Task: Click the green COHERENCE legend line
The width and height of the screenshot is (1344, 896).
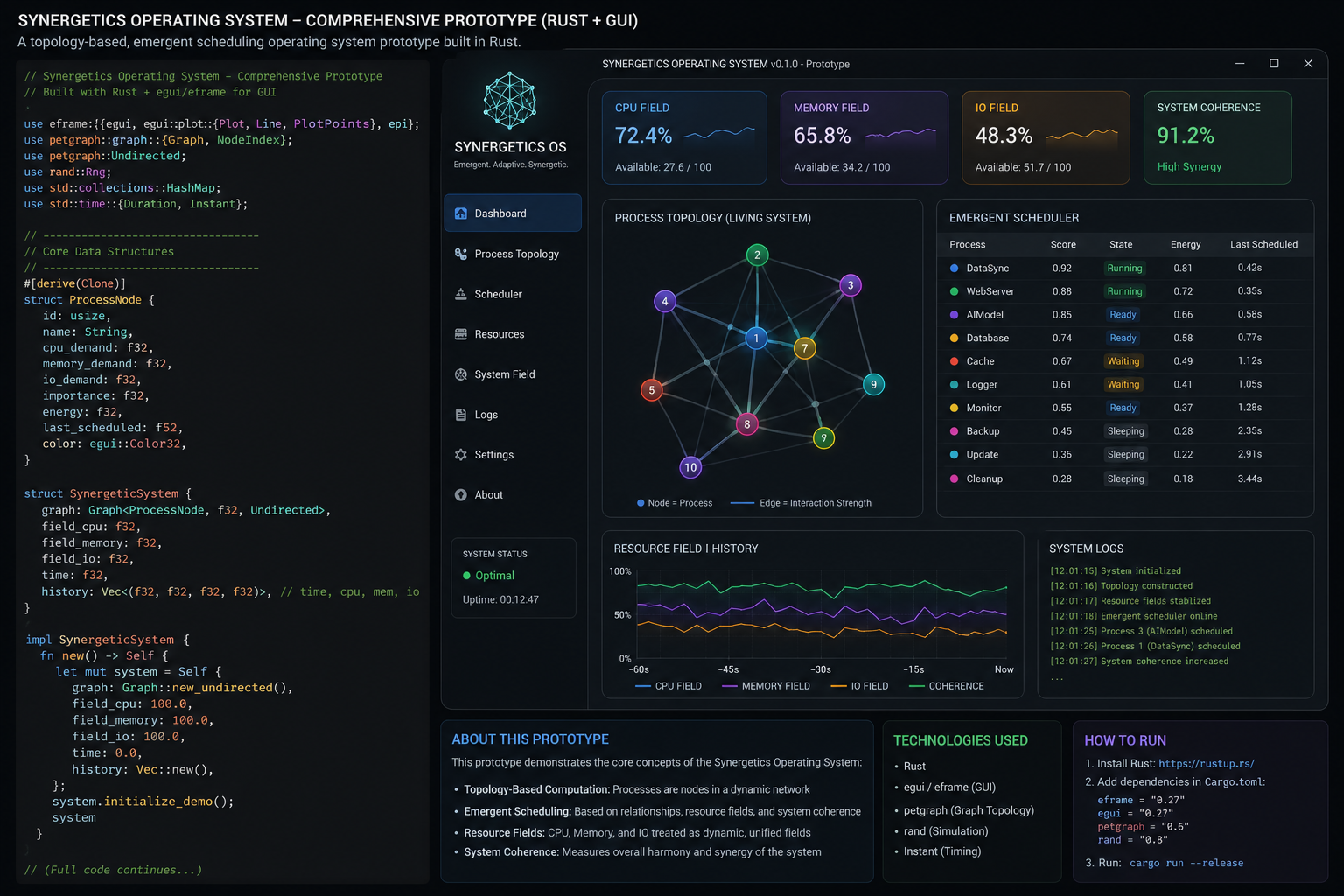Action: (x=917, y=686)
